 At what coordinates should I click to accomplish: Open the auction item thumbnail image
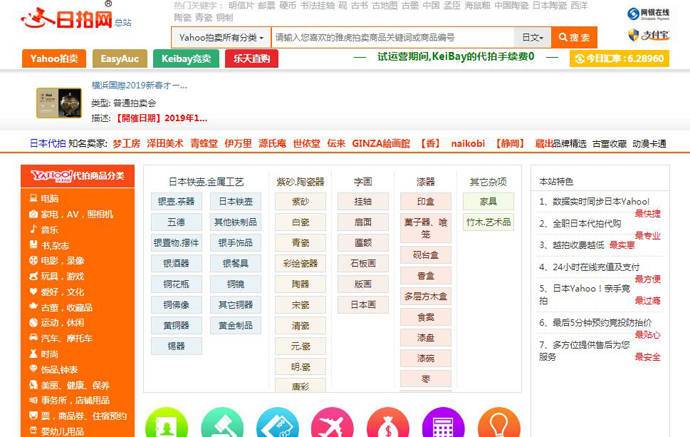[59, 103]
